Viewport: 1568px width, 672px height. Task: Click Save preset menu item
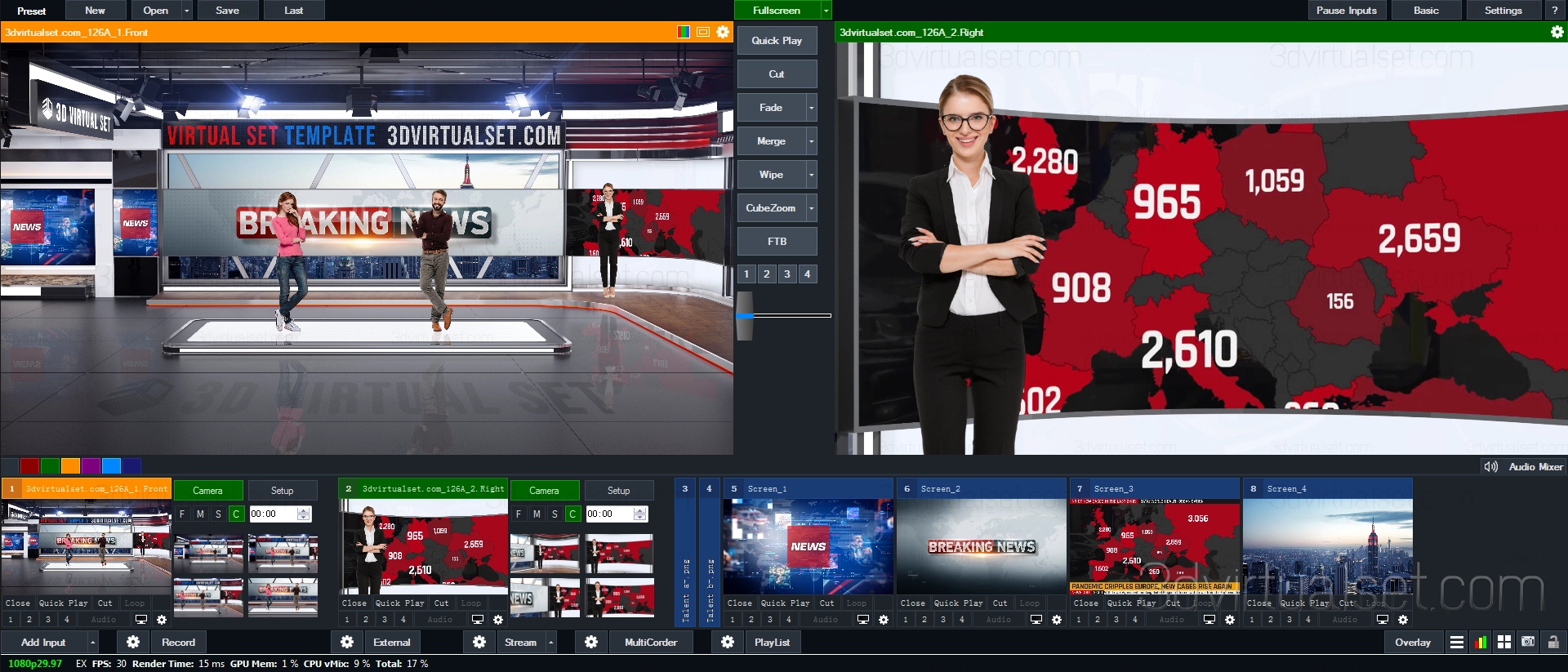click(x=227, y=10)
